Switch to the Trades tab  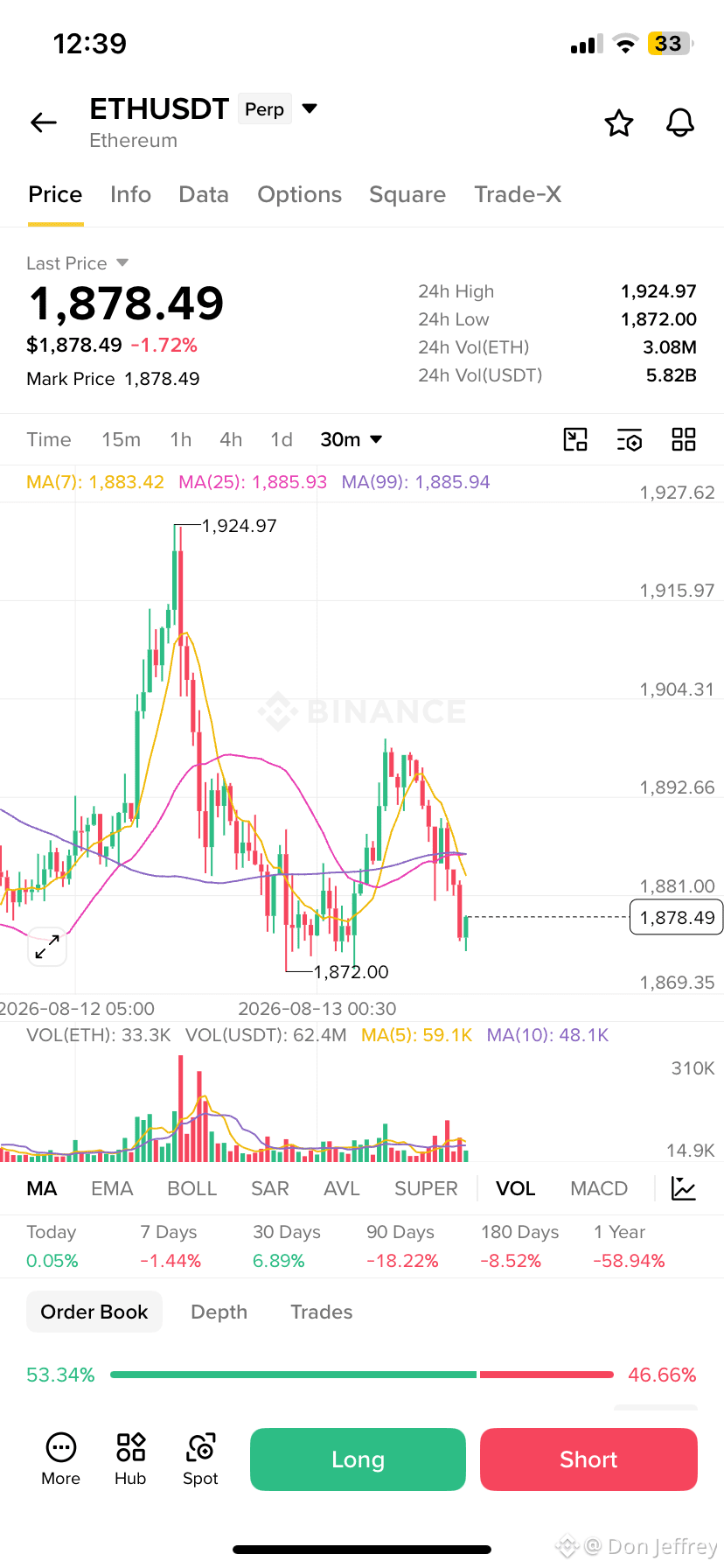coord(321,1312)
